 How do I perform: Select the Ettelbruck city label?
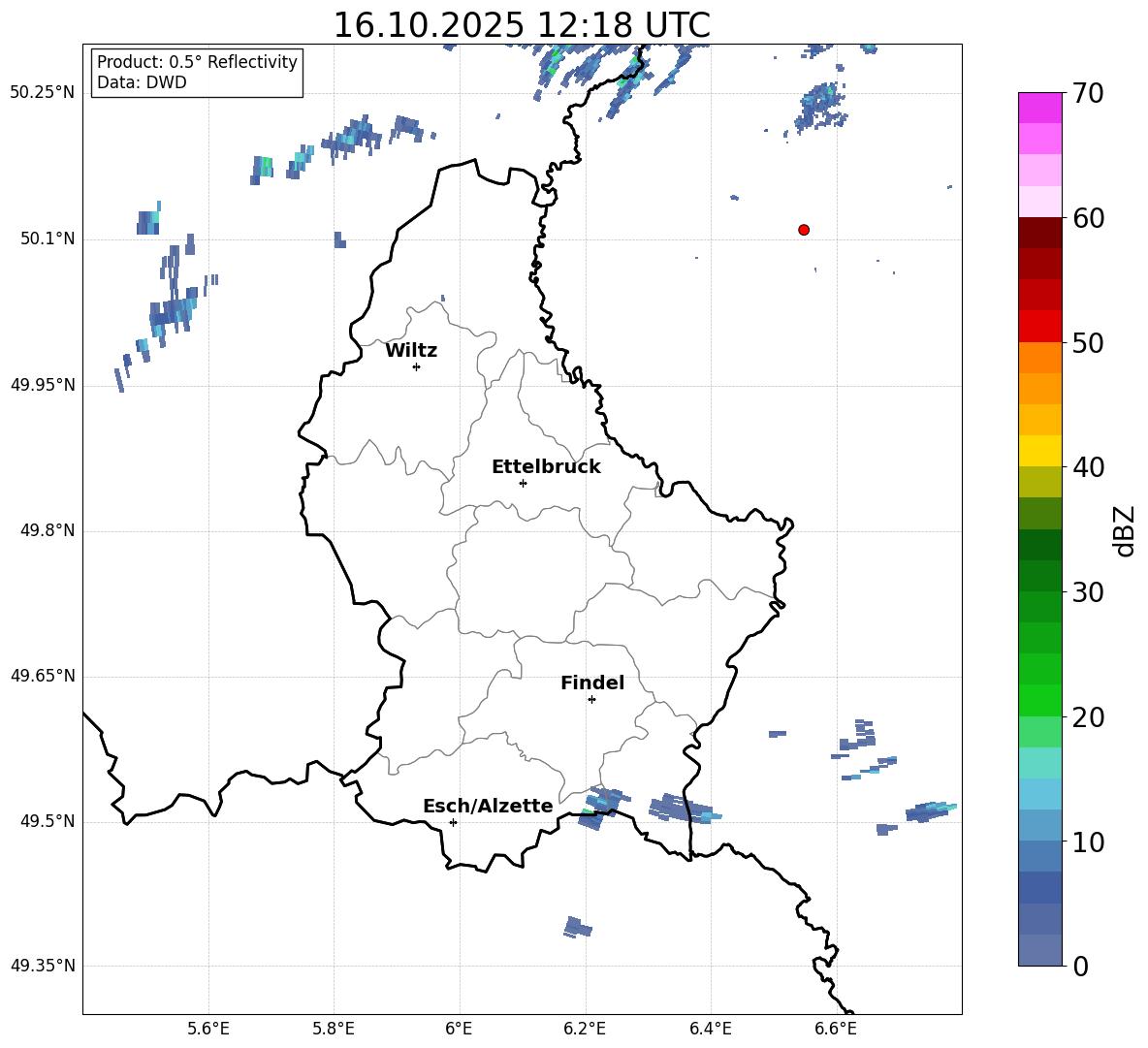point(546,466)
